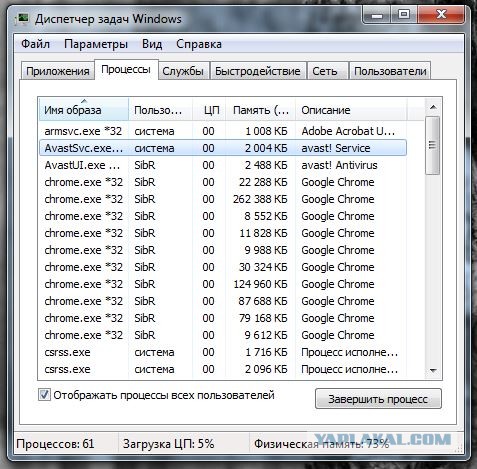
Task: Select chrome.exe row using 87 688 КБ
Action: [223, 301]
